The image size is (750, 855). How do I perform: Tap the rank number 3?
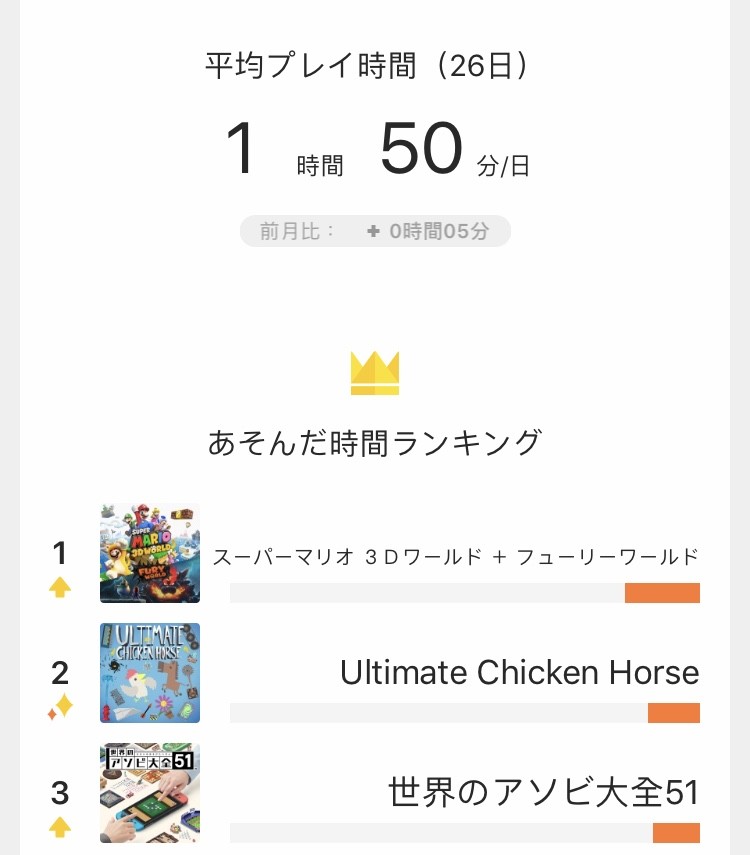click(x=60, y=793)
